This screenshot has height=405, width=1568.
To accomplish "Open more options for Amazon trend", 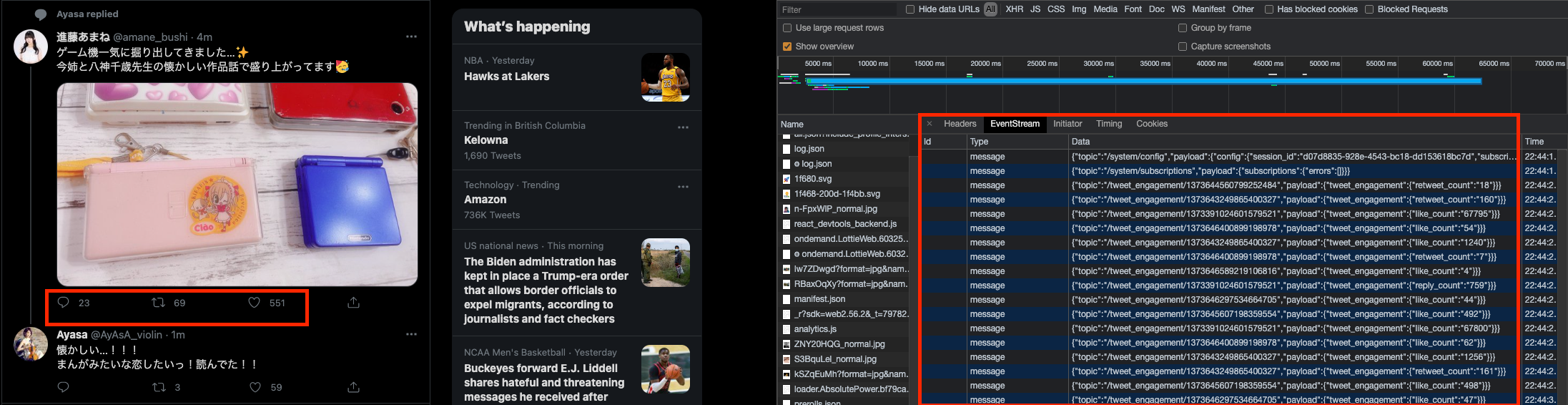I will [683, 187].
